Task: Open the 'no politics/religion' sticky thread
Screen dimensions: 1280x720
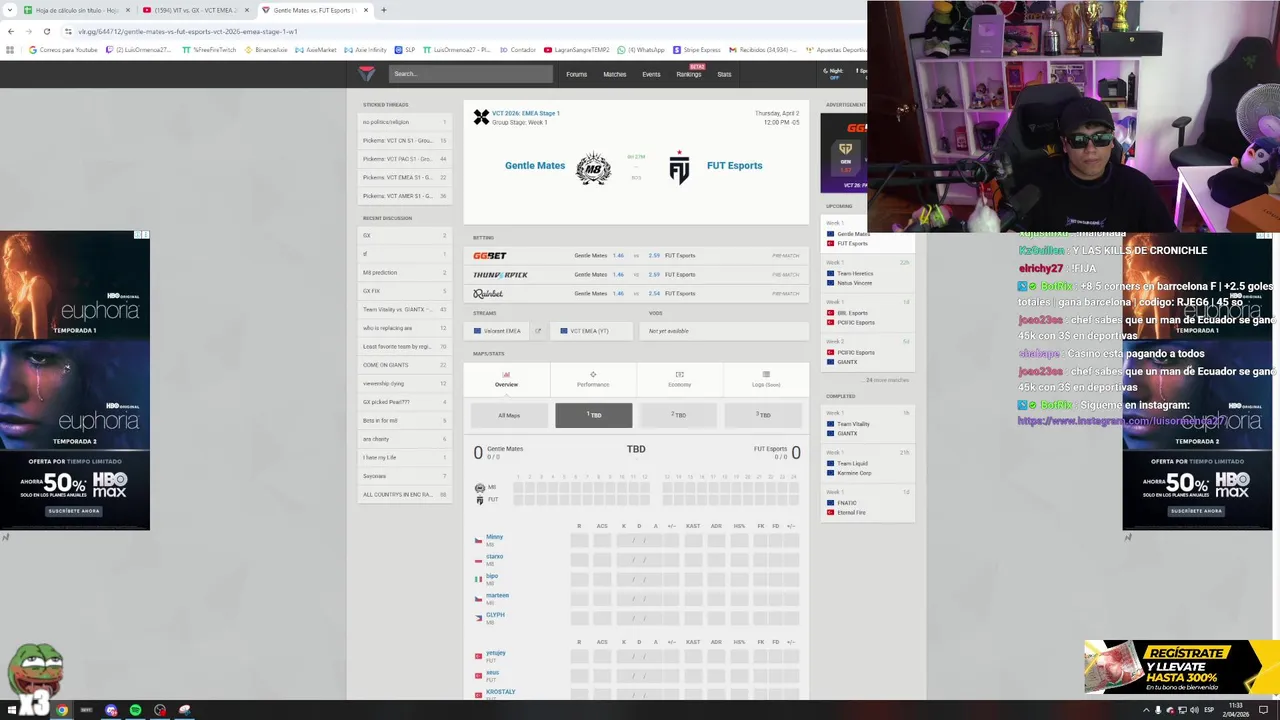Action: [x=405, y=122]
